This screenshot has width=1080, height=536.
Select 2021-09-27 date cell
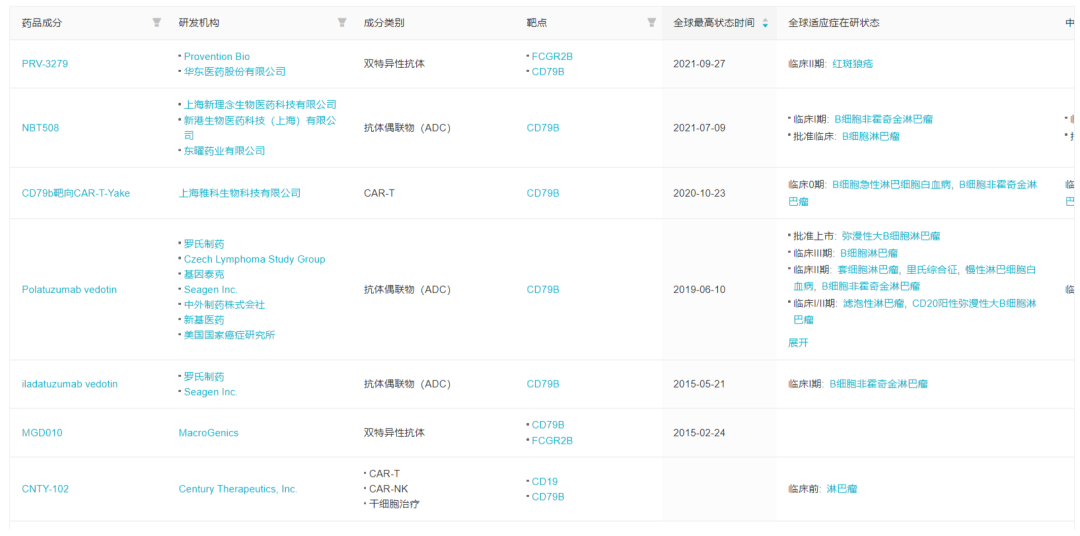pos(699,63)
